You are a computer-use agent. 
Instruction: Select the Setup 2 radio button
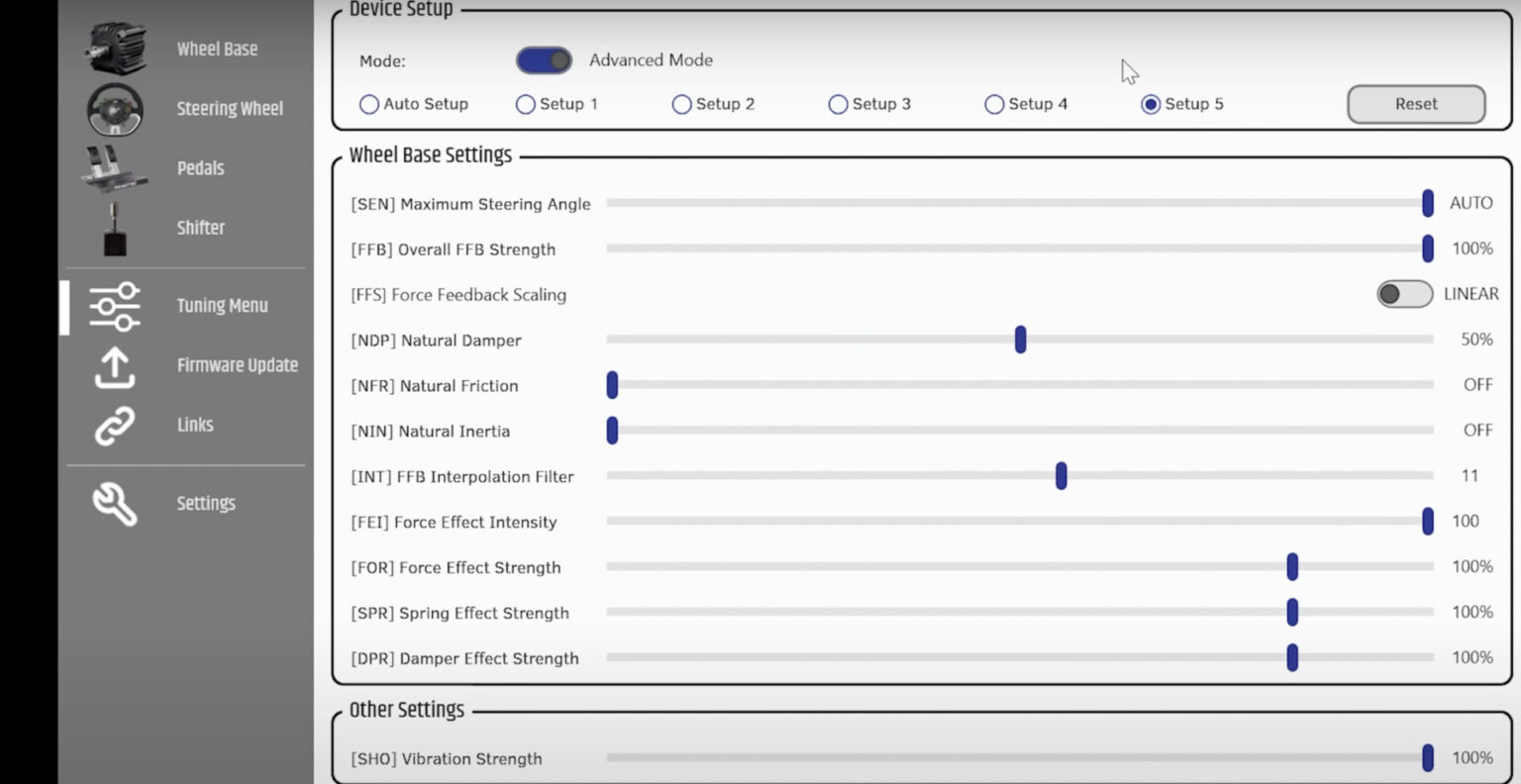(x=681, y=104)
